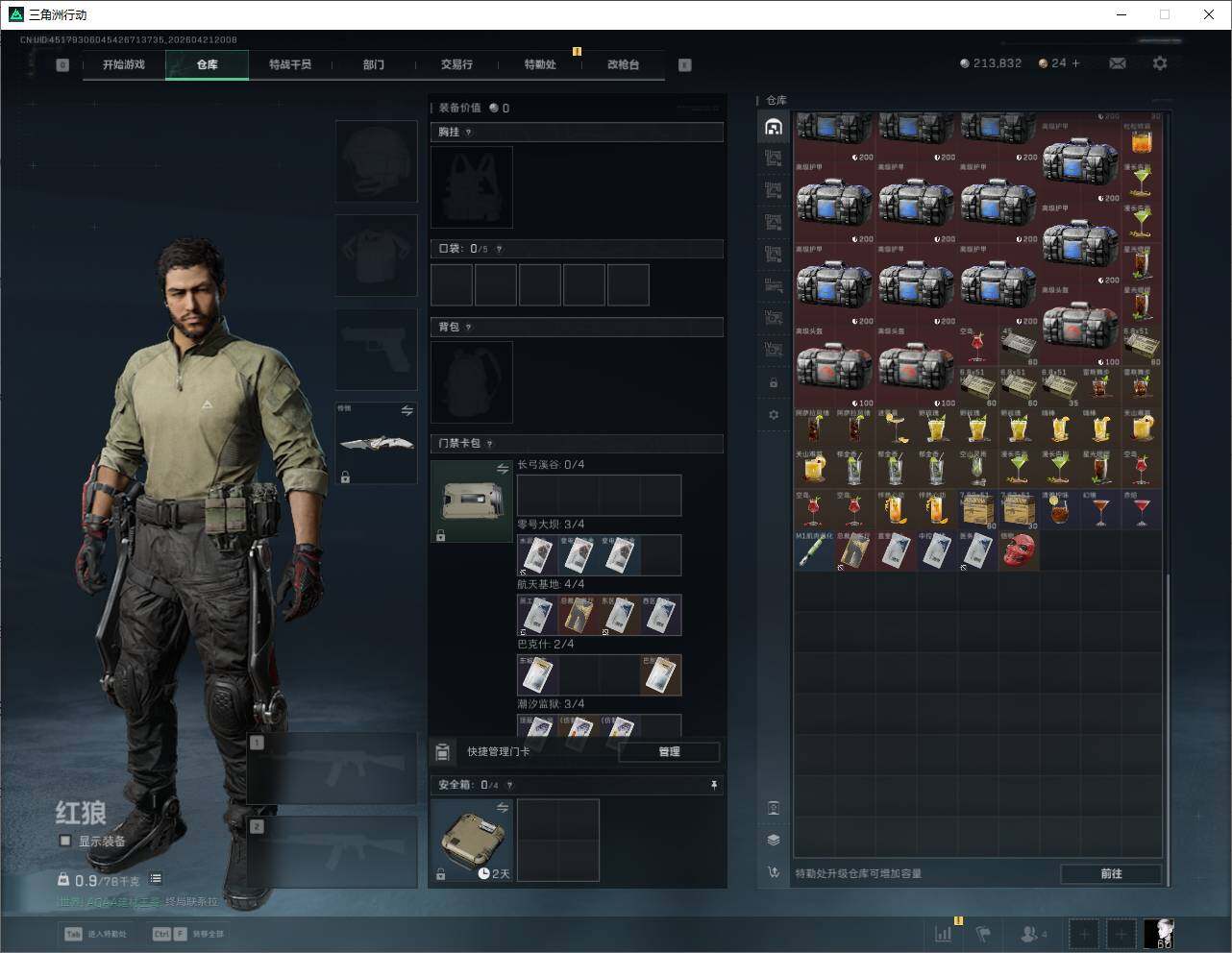Viewport: 1232px width, 953px height.
Task: Swap the safe box via arrows icon
Action: [x=503, y=808]
